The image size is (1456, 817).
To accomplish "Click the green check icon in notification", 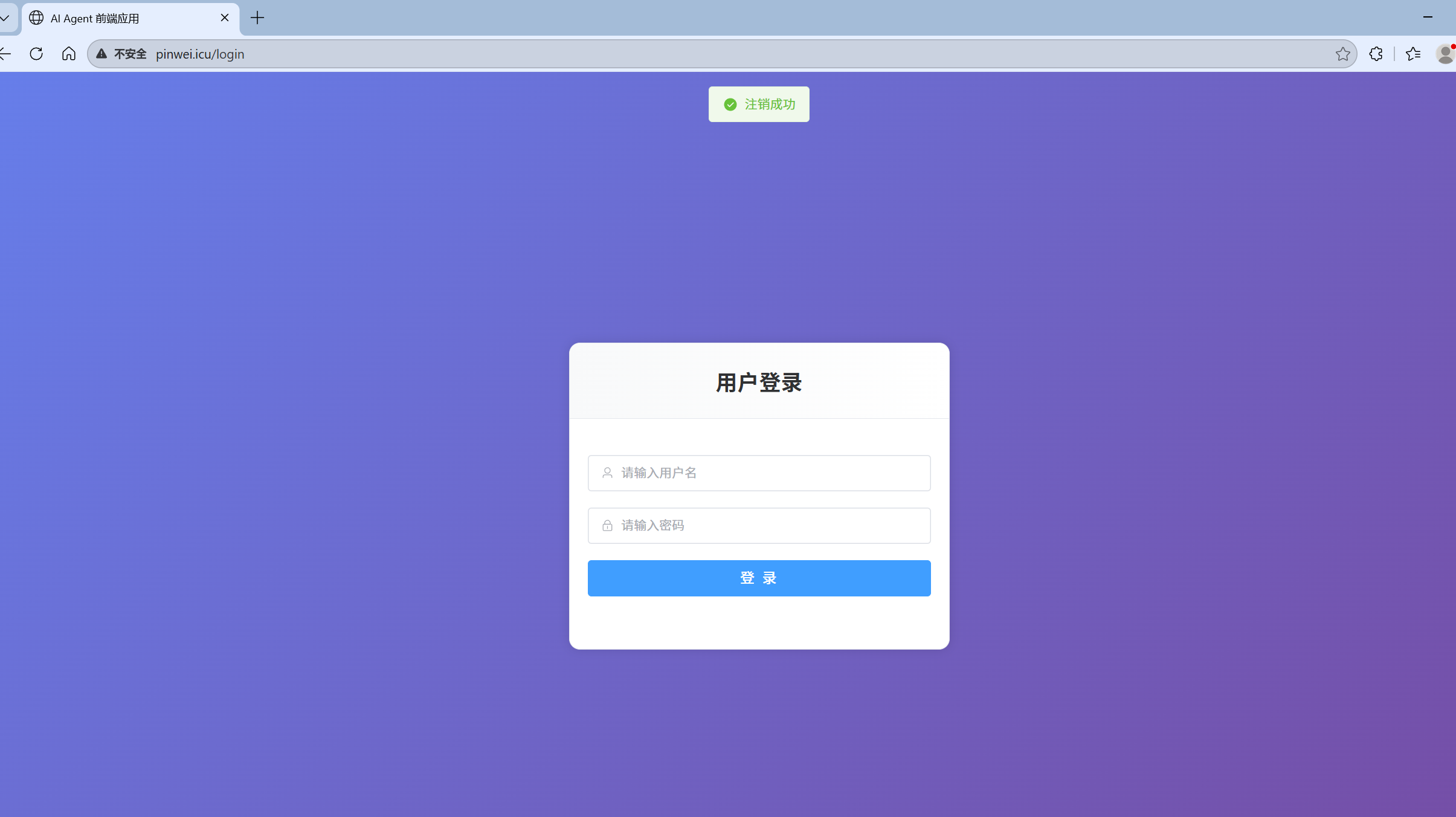I will click(730, 105).
